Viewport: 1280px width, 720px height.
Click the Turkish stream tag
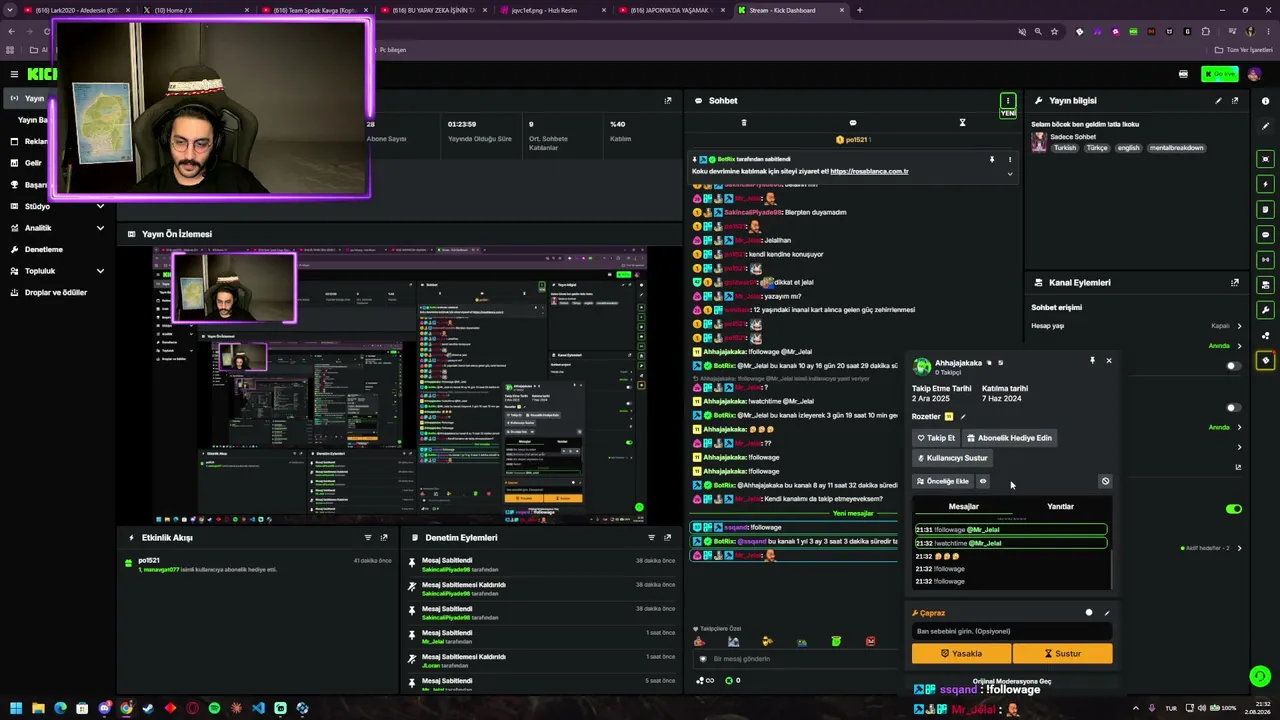point(1065,148)
